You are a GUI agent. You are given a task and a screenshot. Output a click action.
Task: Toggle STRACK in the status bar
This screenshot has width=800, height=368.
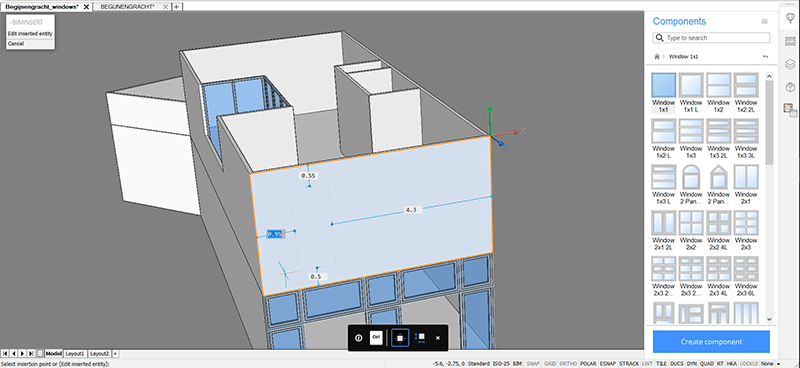click(x=629, y=363)
